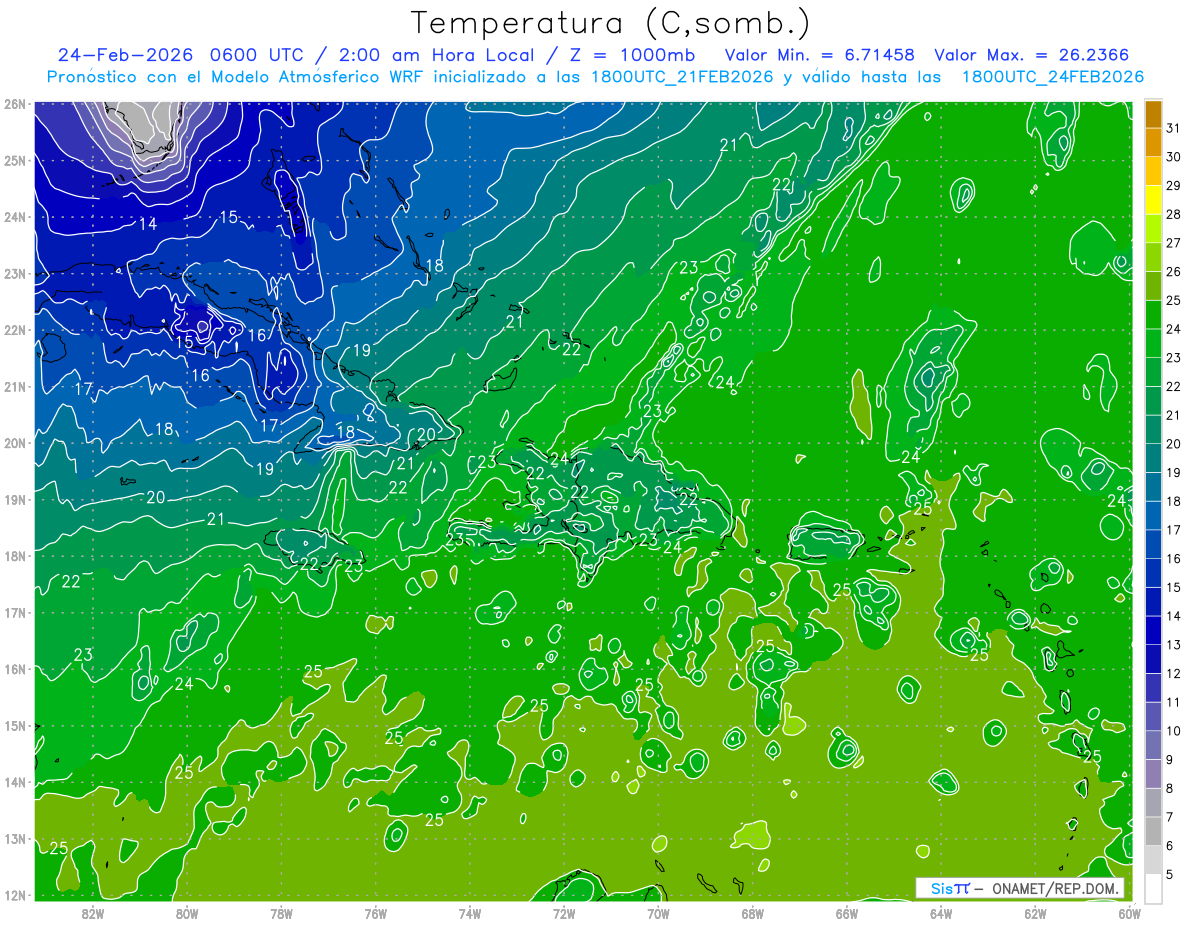This screenshot has height=927, width=1200.
Task: Select the forecast date '24-Feb-2026'
Action: [x=124, y=55]
